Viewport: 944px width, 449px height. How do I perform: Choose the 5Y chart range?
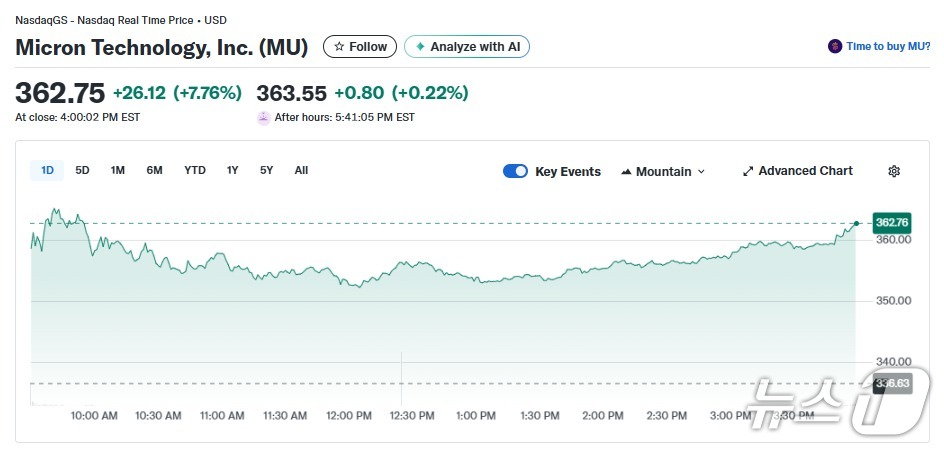pyautogui.click(x=266, y=170)
